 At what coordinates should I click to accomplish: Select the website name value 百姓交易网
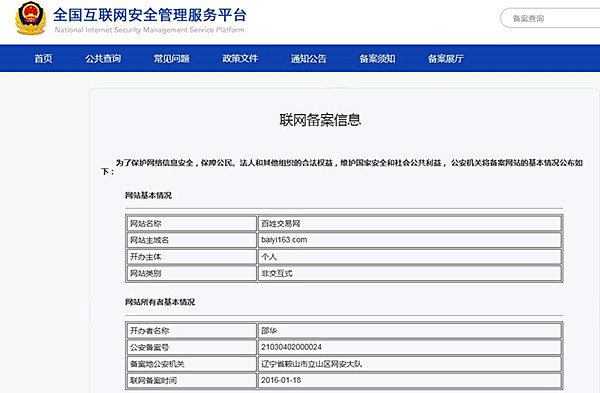[x=280, y=223]
